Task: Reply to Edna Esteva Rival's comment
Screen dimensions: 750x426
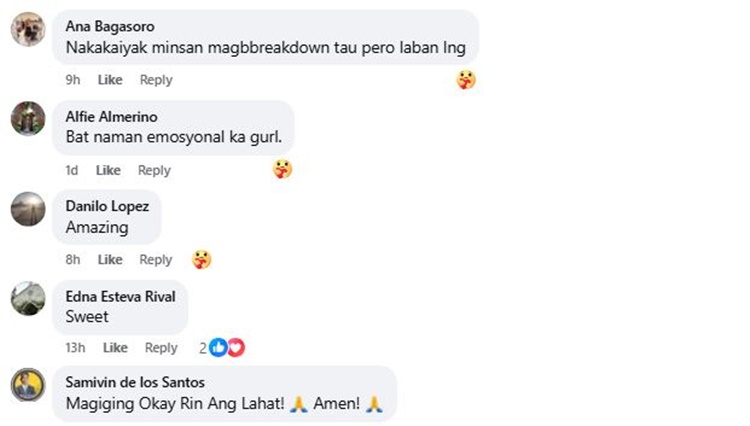Action: [x=161, y=348]
